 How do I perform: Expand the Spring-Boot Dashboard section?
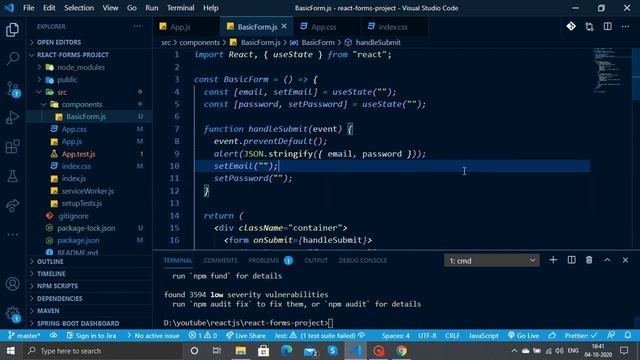coord(78,323)
